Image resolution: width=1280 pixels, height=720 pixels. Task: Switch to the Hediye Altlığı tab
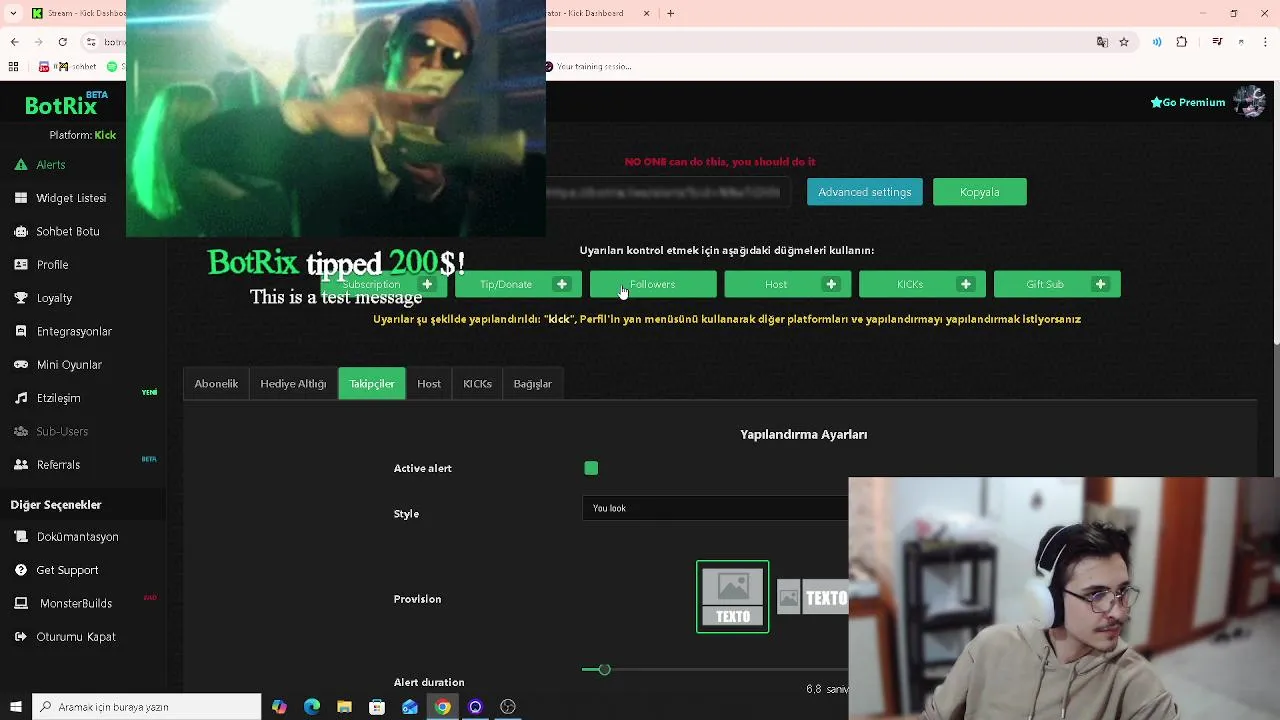[293, 384]
